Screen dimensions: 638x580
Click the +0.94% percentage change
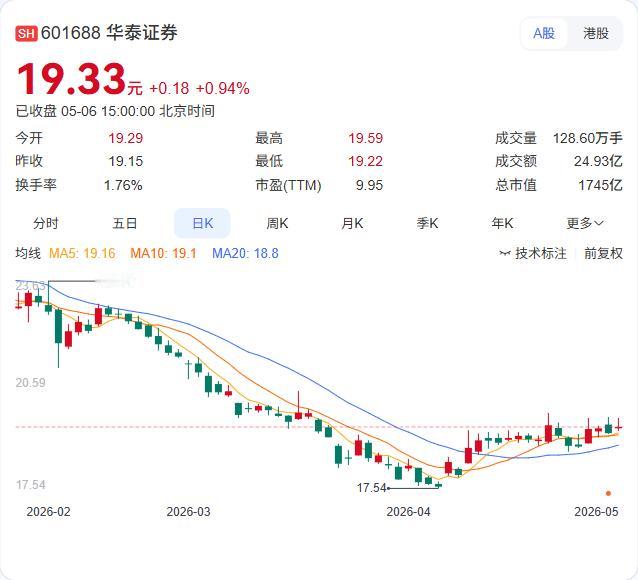pos(223,88)
